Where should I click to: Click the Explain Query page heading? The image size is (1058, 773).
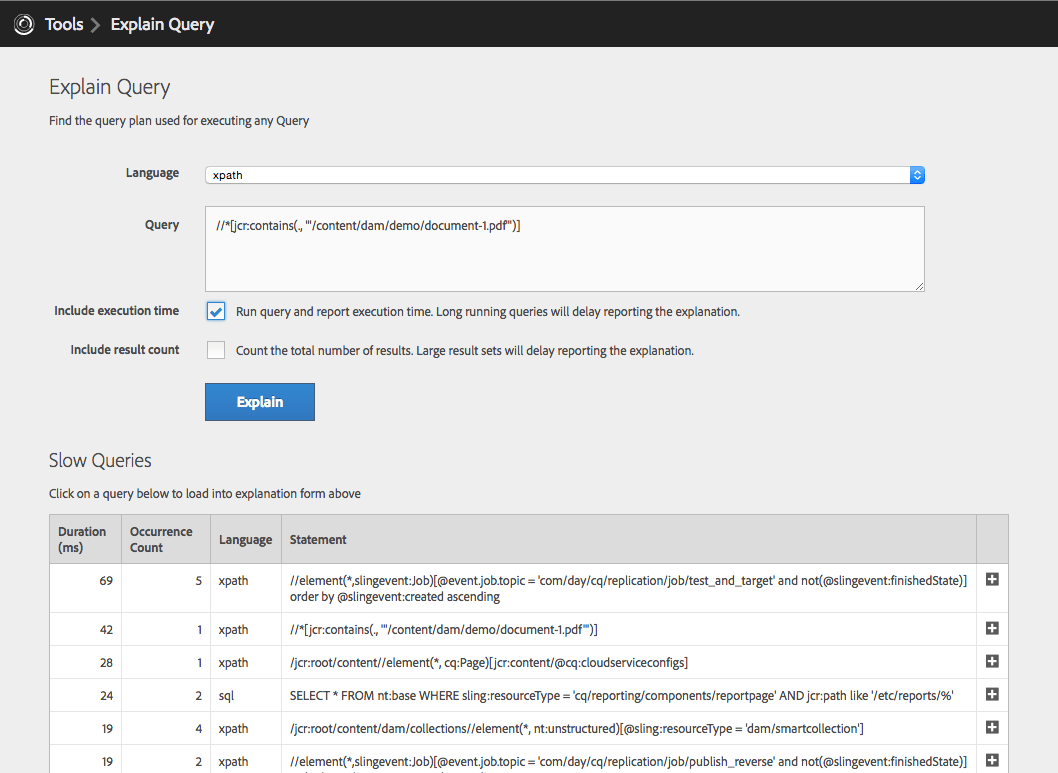[x=109, y=88]
